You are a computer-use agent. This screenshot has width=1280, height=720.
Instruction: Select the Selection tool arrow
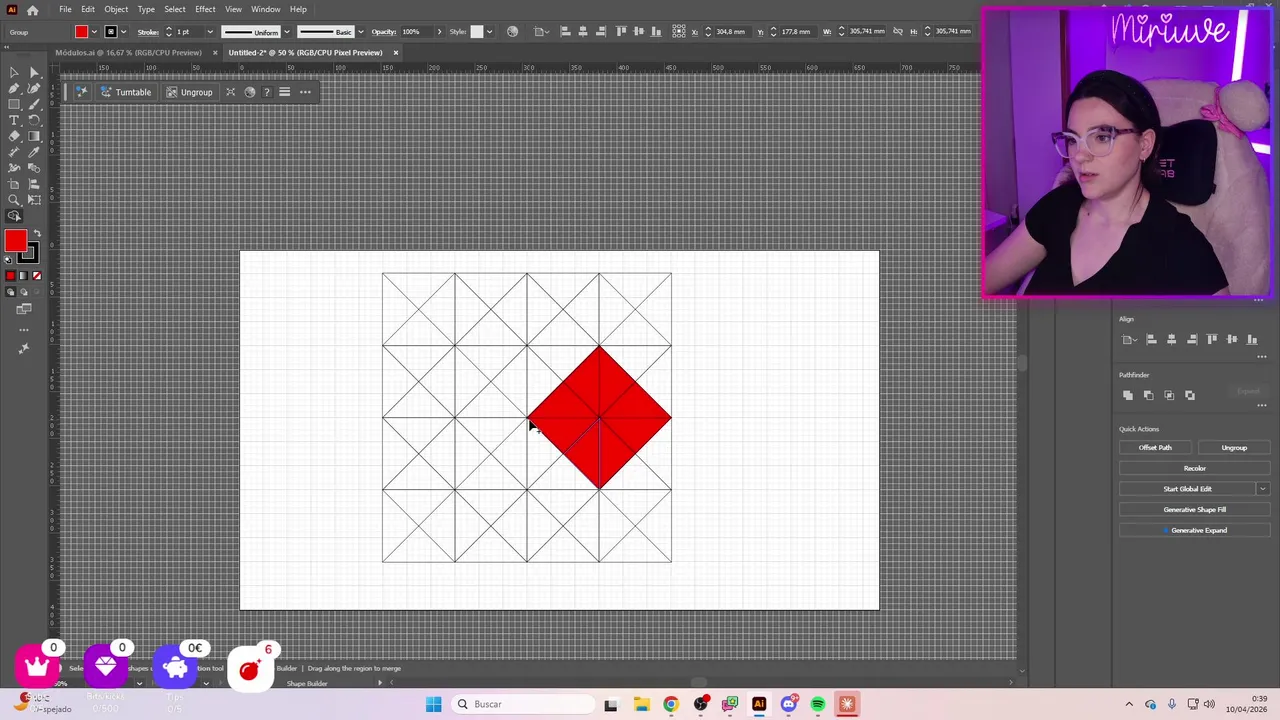click(x=14, y=72)
